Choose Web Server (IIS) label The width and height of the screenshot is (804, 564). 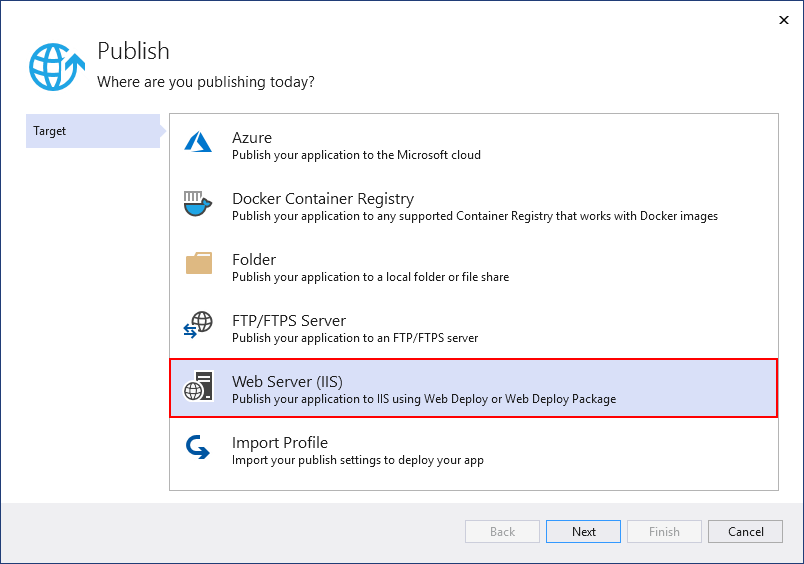pyautogui.click(x=287, y=381)
